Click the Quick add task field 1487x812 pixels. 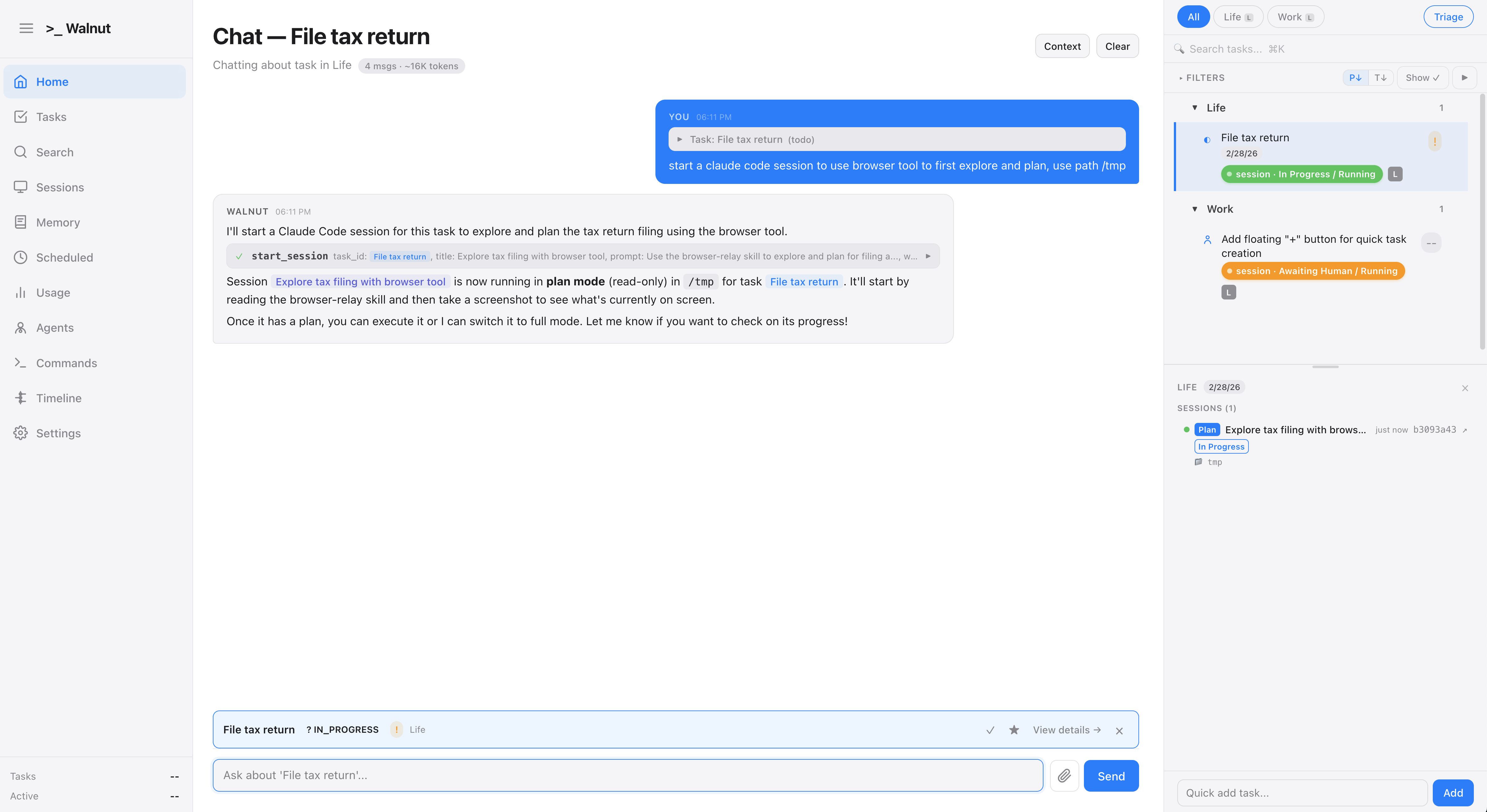1302,792
